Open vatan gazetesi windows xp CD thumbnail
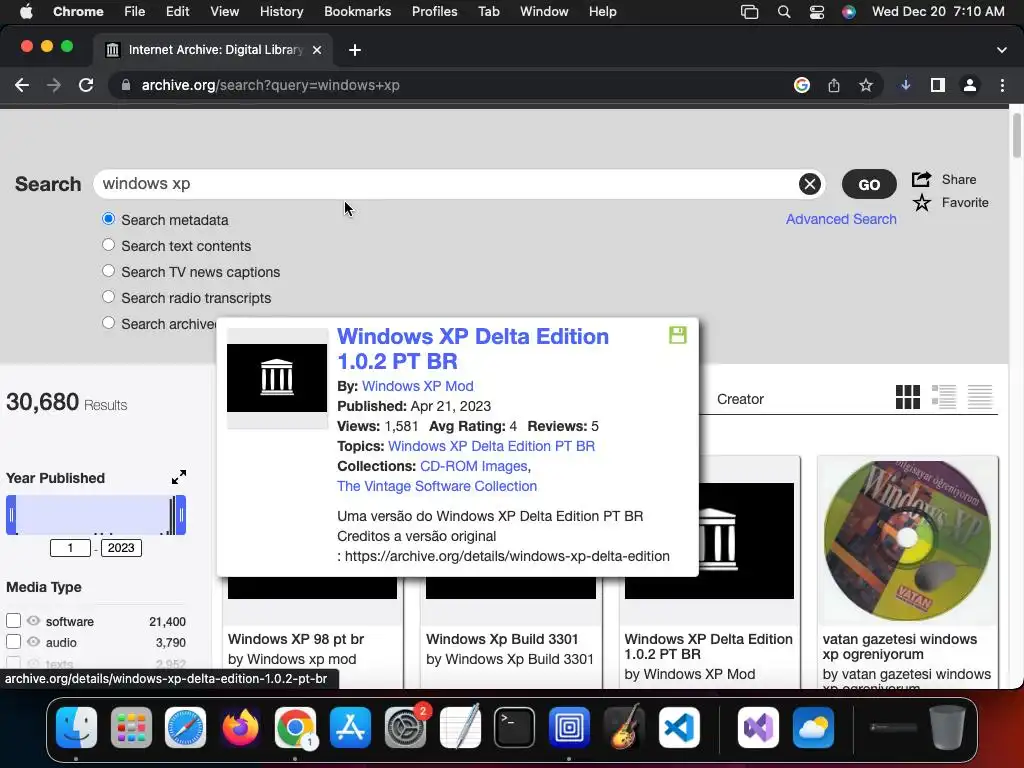The image size is (1024, 768). pos(907,541)
